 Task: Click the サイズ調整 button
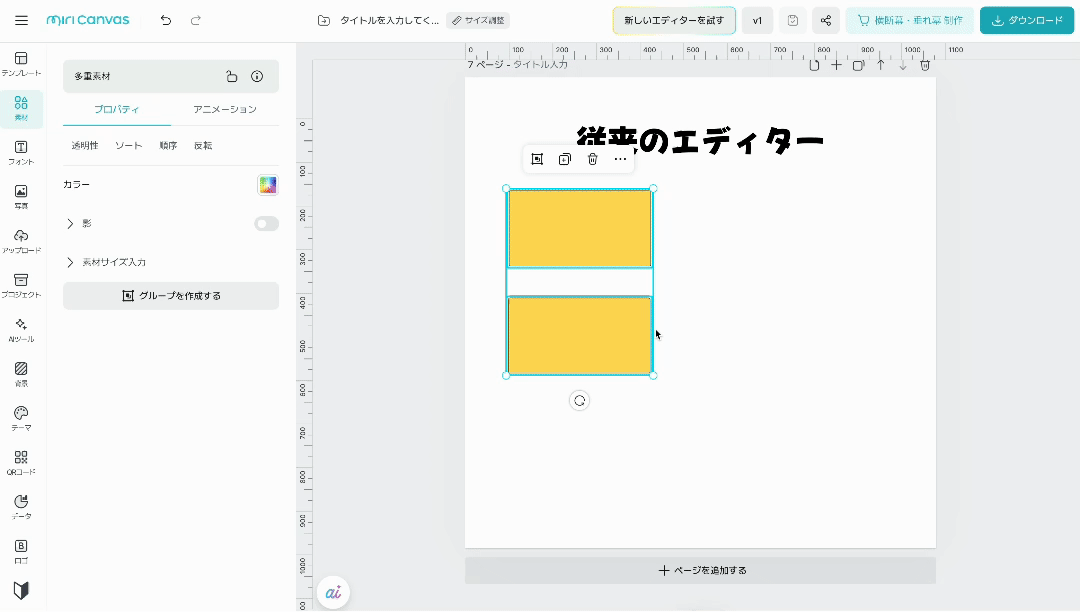coord(478,21)
